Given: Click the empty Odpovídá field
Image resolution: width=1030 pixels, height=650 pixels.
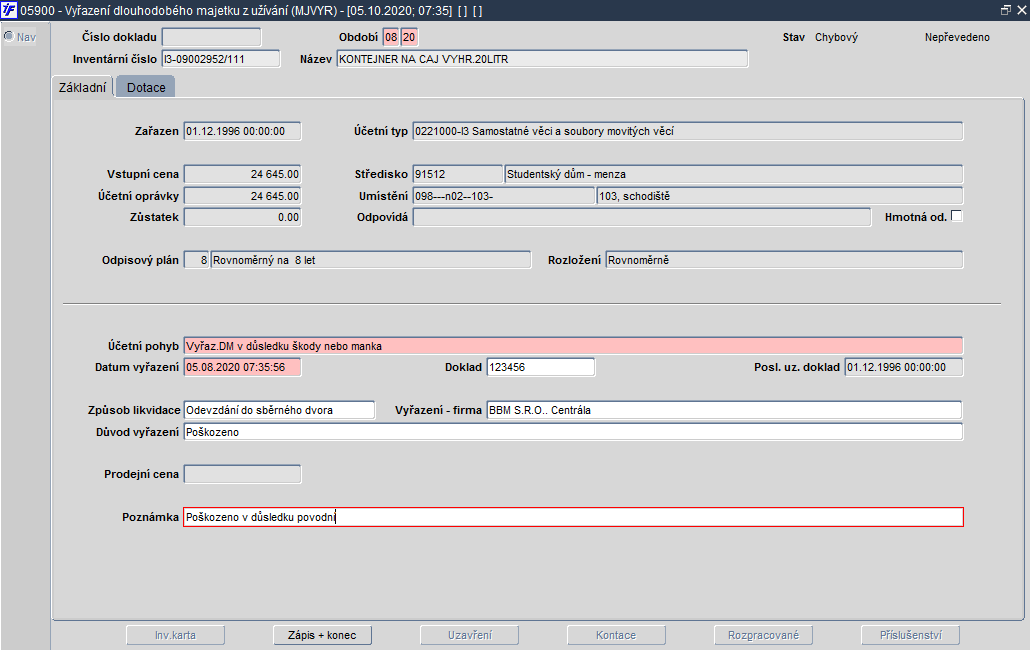Looking at the screenshot, I should pyautogui.click(x=642, y=217).
